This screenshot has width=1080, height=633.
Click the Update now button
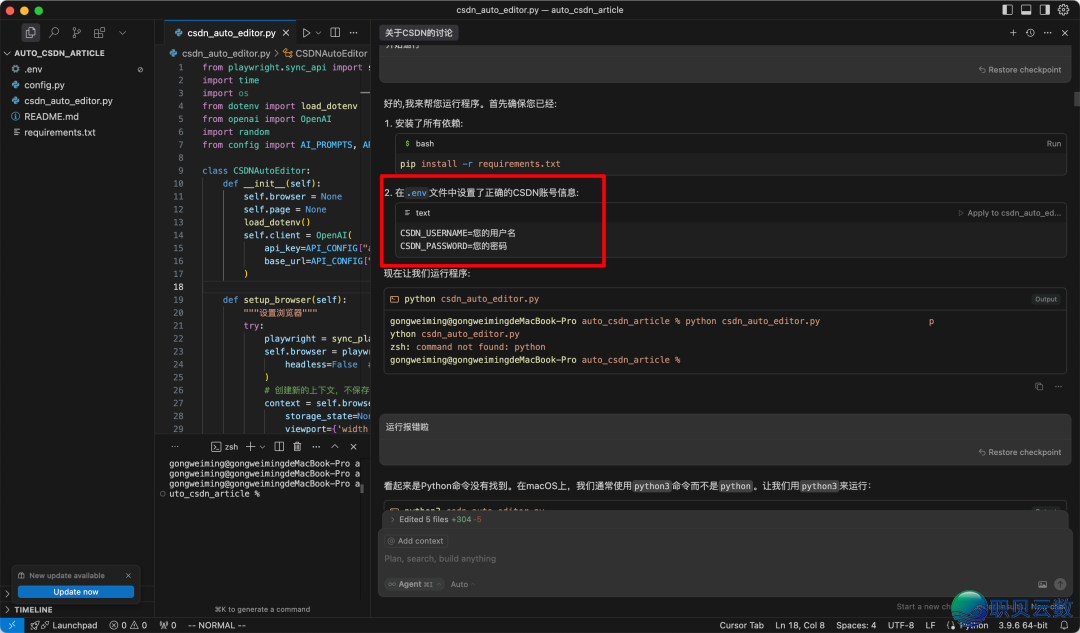coord(75,592)
